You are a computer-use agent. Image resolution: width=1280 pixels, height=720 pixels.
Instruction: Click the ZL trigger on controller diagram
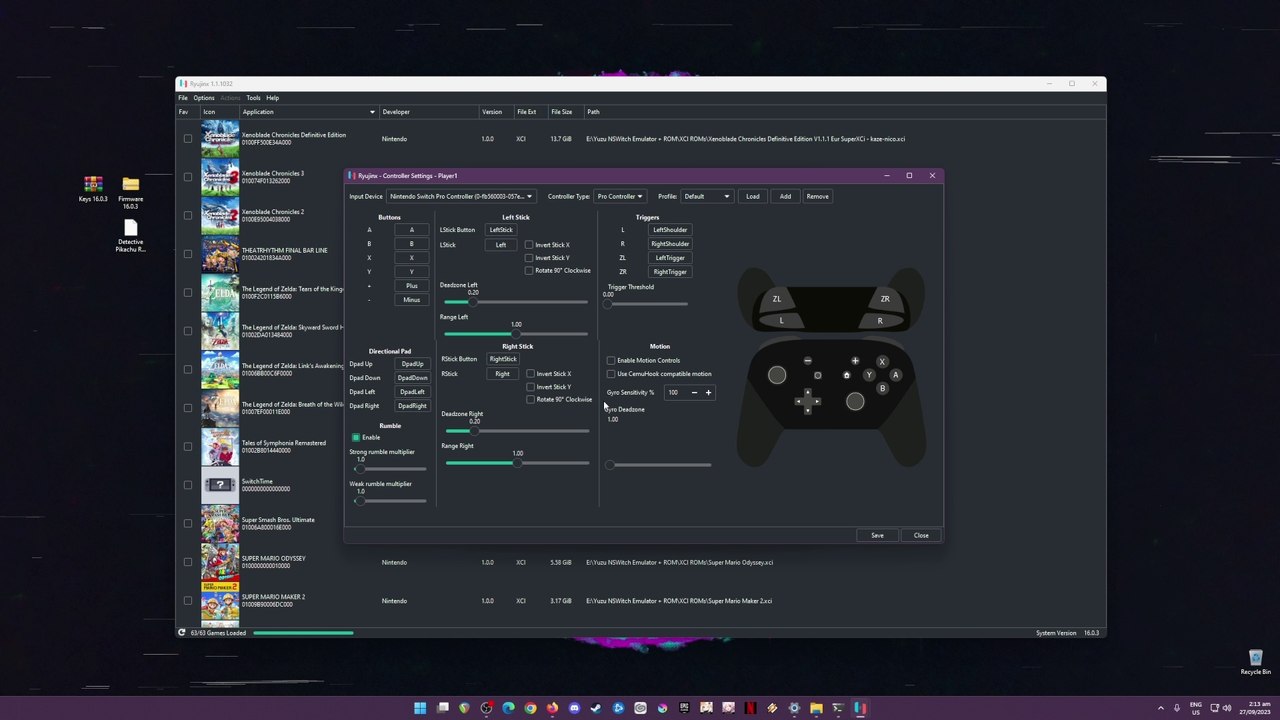pos(777,299)
